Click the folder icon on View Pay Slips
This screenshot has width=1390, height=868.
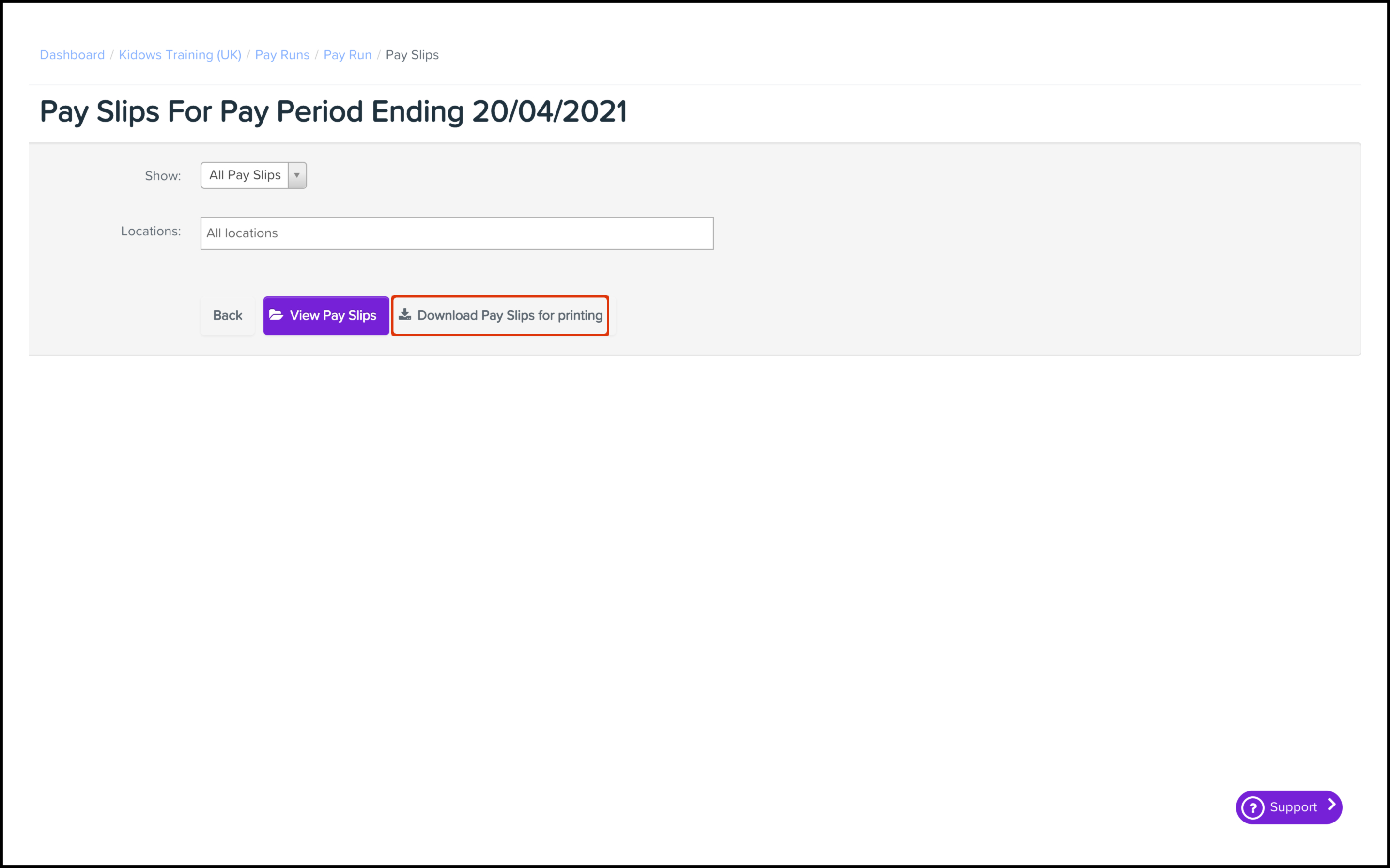[x=276, y=314]
